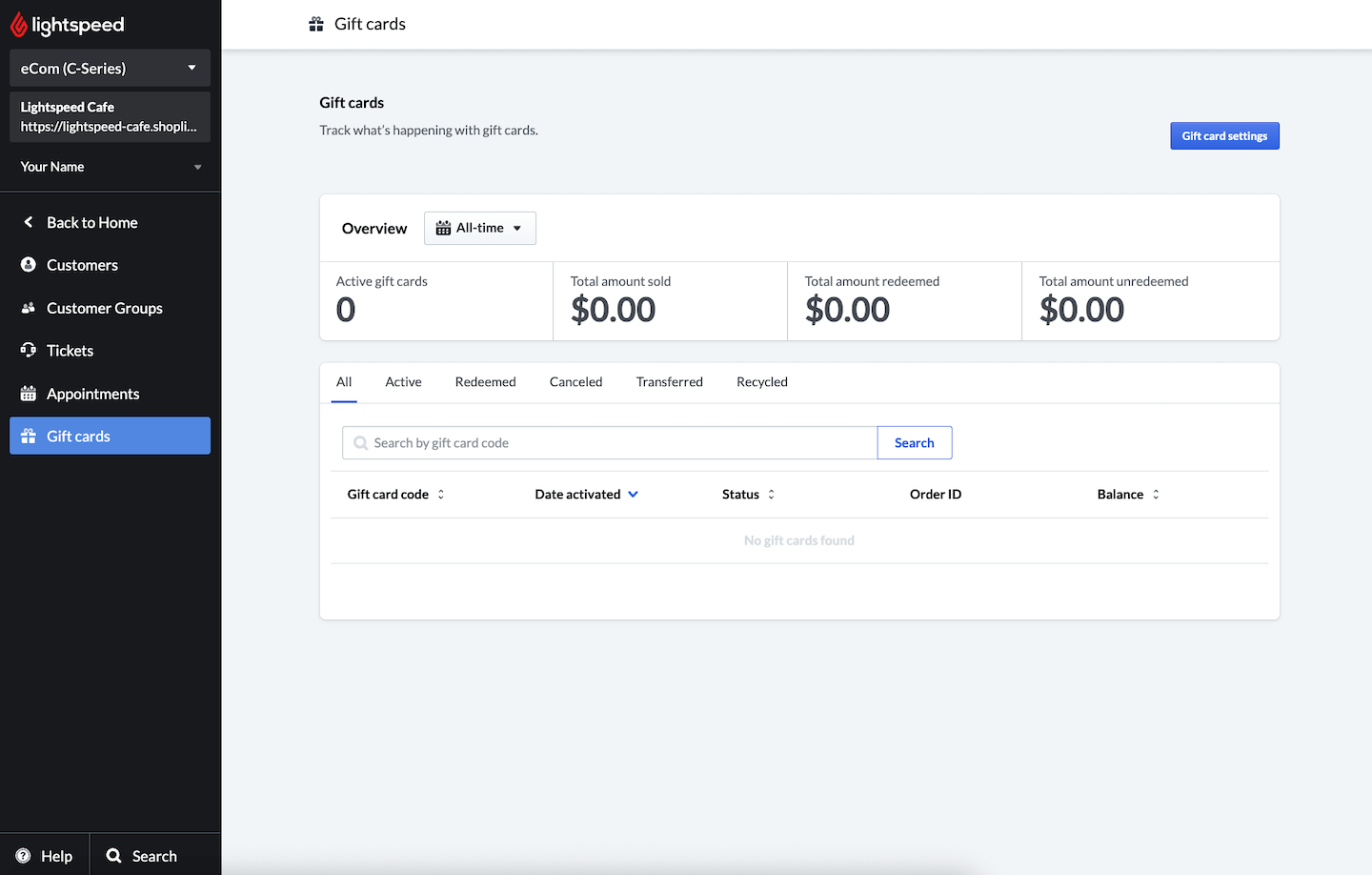Open the All-time date range dropdown

[x=479, y=229]
